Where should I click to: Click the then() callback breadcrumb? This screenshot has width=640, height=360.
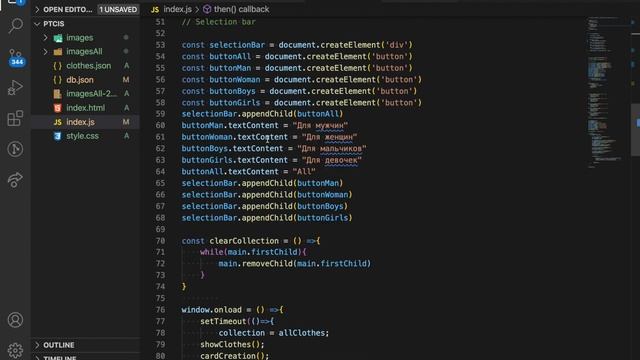(x=242, y=9)
